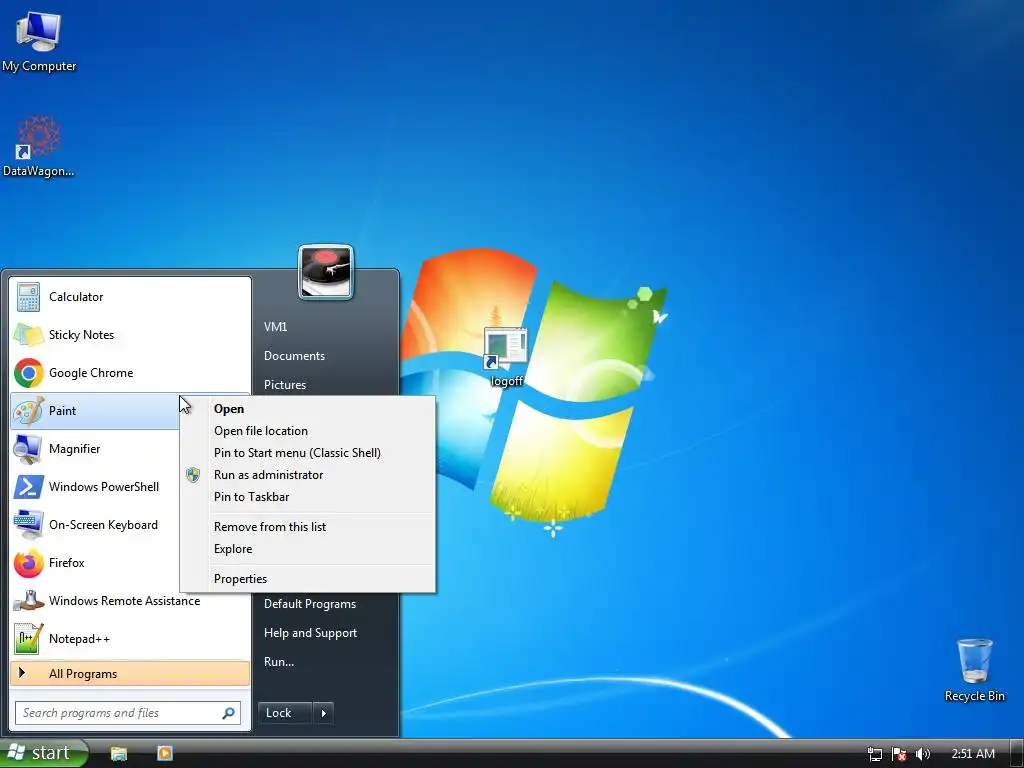
Task: Click the shield icon beside Run as administrator
Action: pos(193,475)
